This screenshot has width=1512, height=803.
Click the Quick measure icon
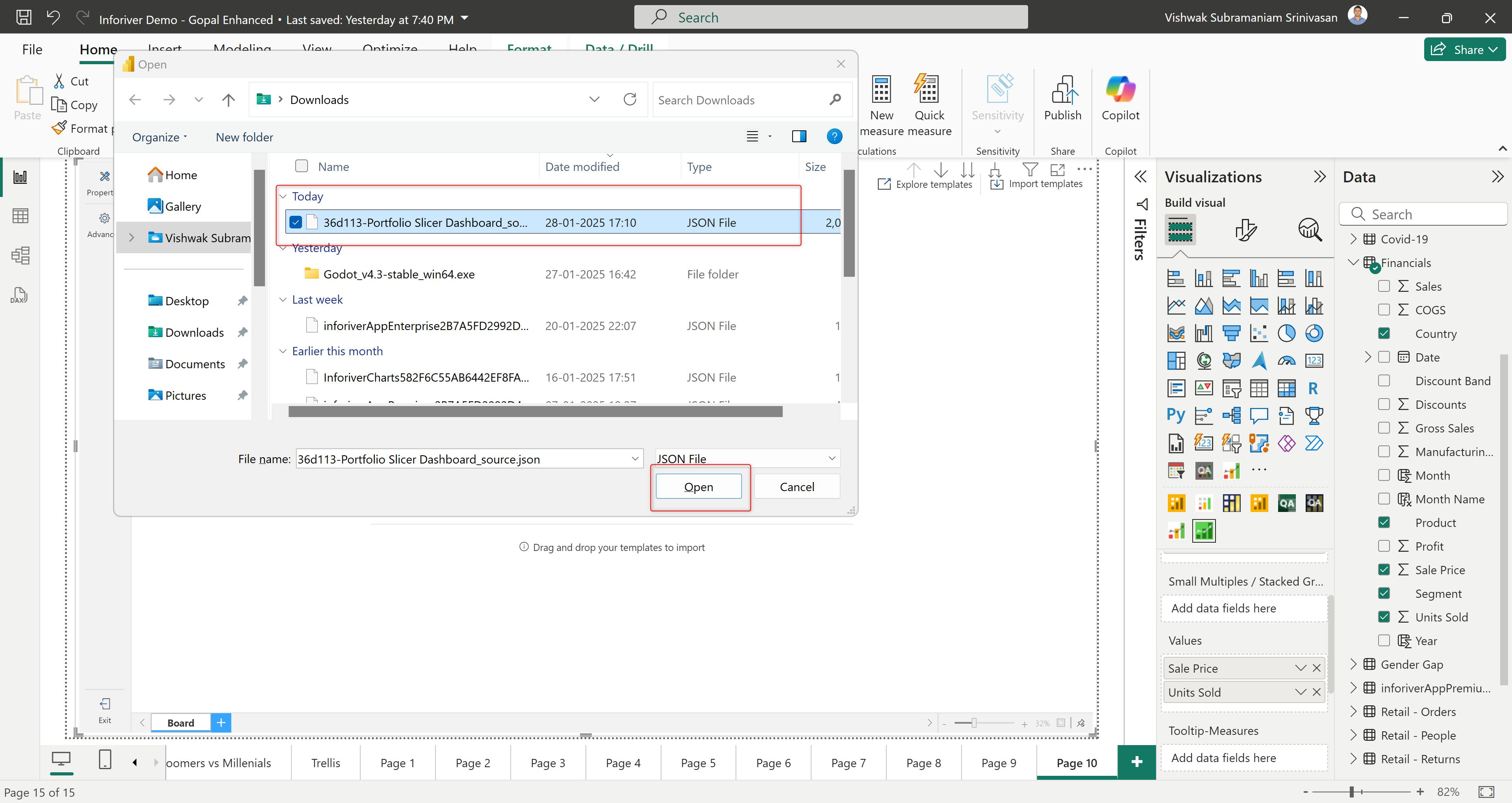click(927, 89)
